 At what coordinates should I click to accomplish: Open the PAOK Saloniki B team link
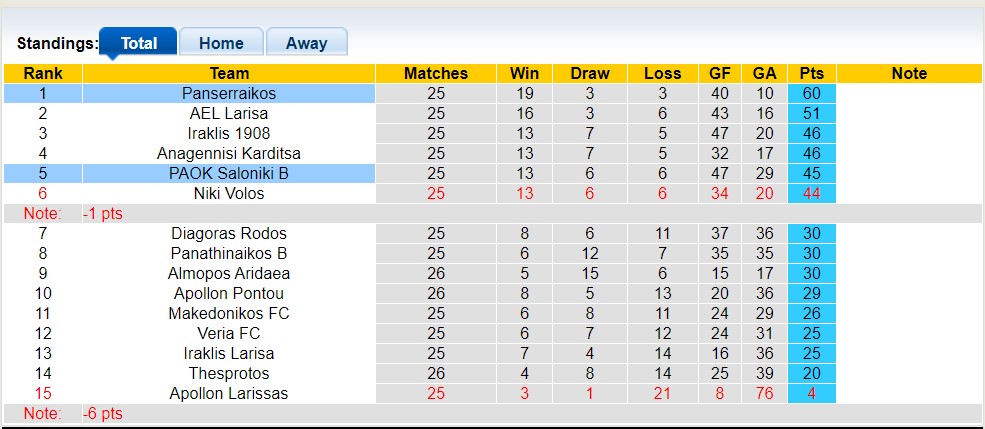(x=229, y=173)
